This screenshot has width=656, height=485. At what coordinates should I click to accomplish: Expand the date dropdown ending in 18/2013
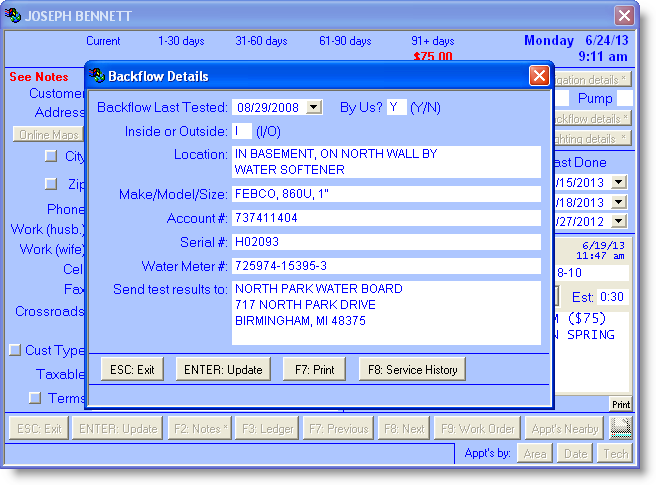click(x=618, y=201)
